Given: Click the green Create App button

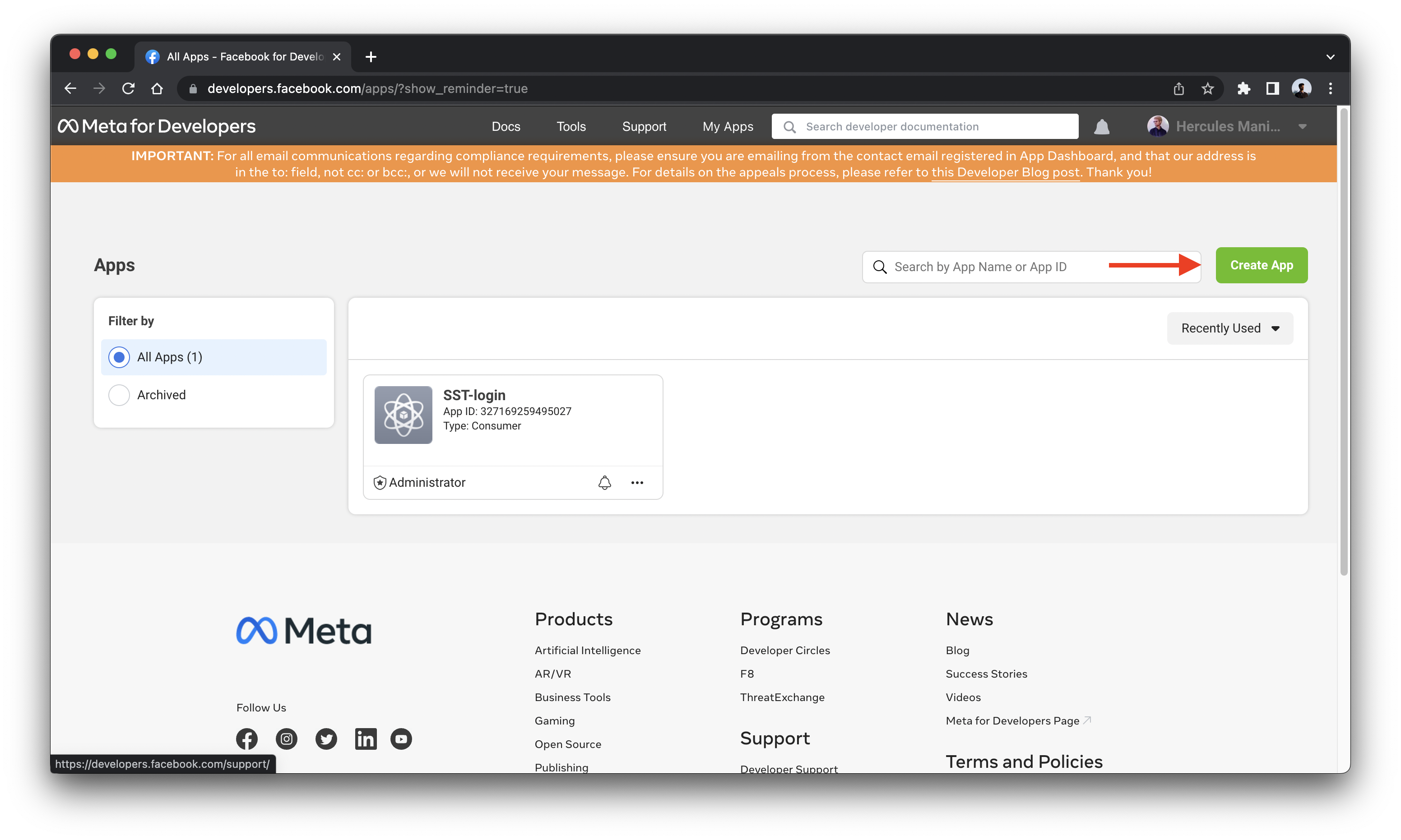Looking at the screenshot, I should coord(1261,265).
